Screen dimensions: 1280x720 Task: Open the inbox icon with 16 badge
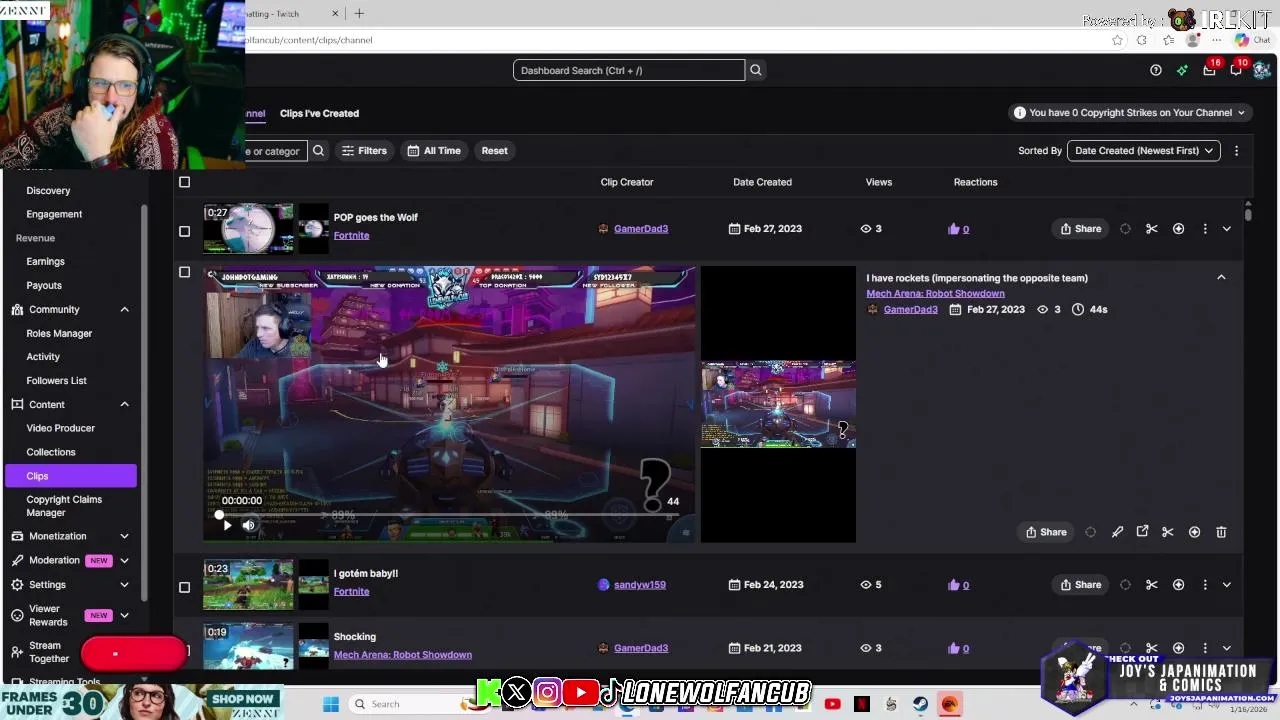(1209, 70)
